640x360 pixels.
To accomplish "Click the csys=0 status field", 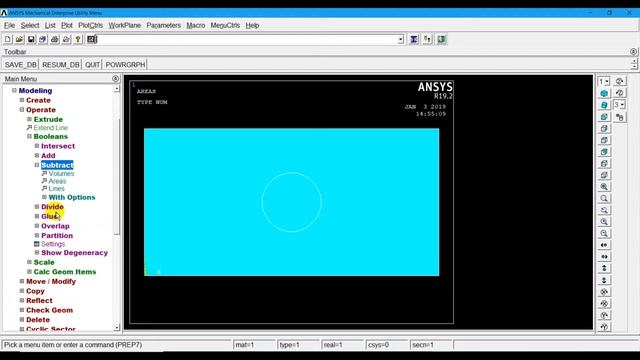I will click(x=386, y=345).
